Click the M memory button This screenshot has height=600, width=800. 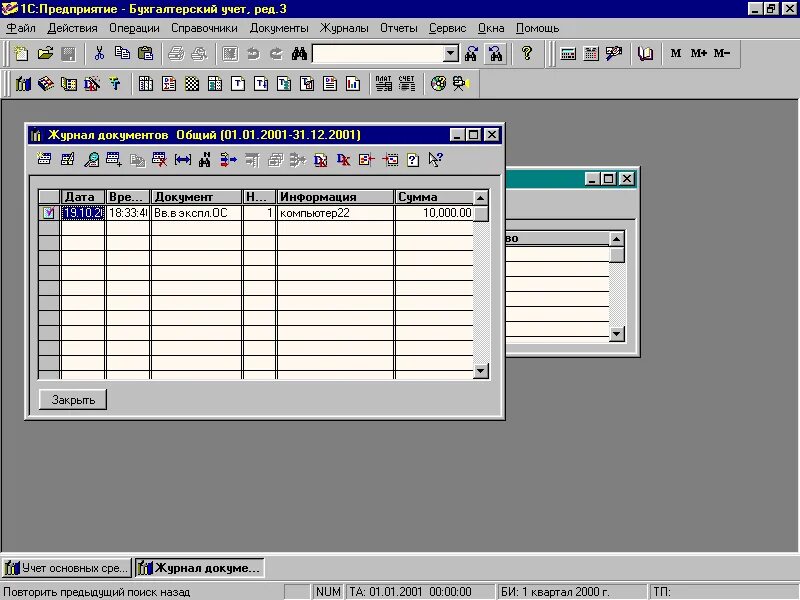[x=676, y=53]
